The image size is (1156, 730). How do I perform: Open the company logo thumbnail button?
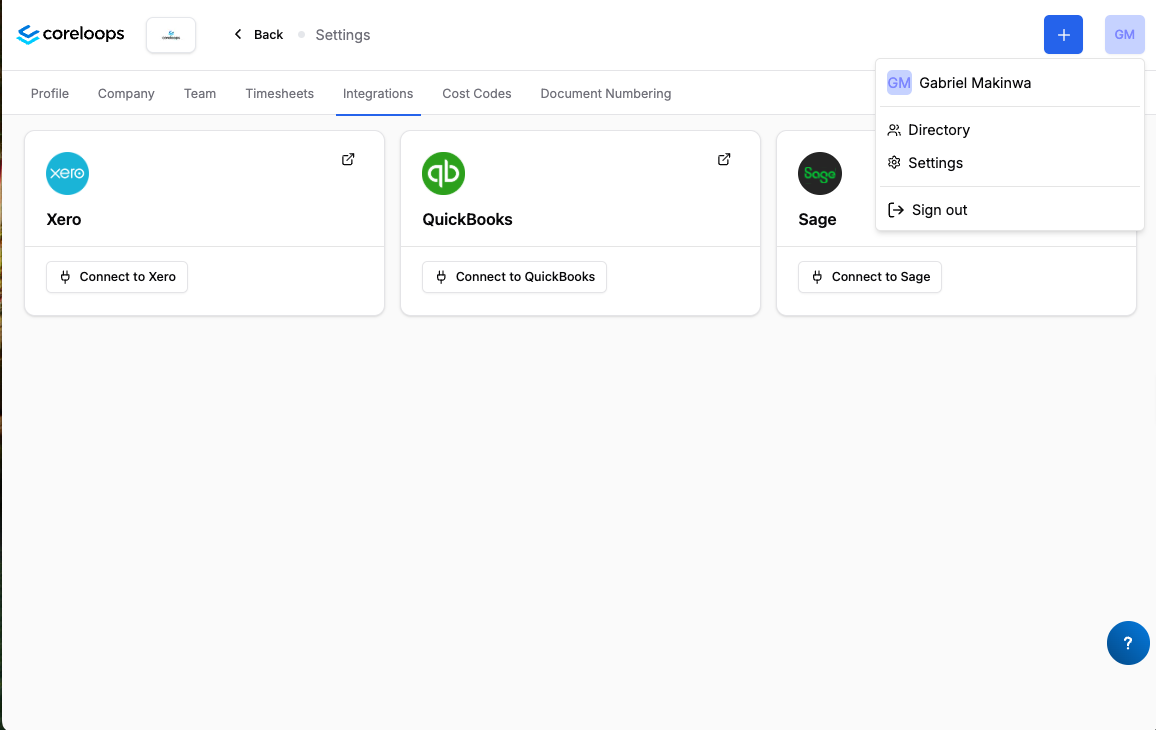(171, 35)
